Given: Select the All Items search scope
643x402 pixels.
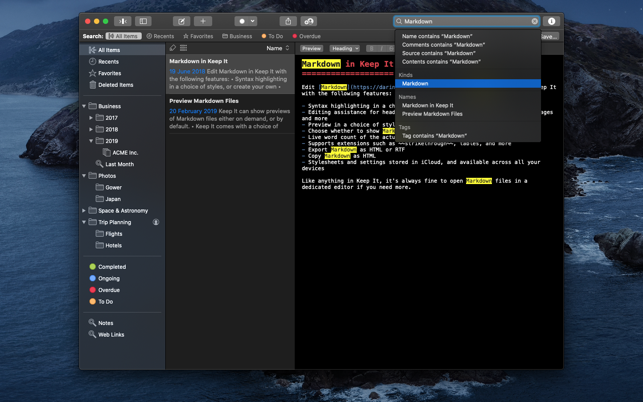Looking at the screenshot, I should [123, 36].
